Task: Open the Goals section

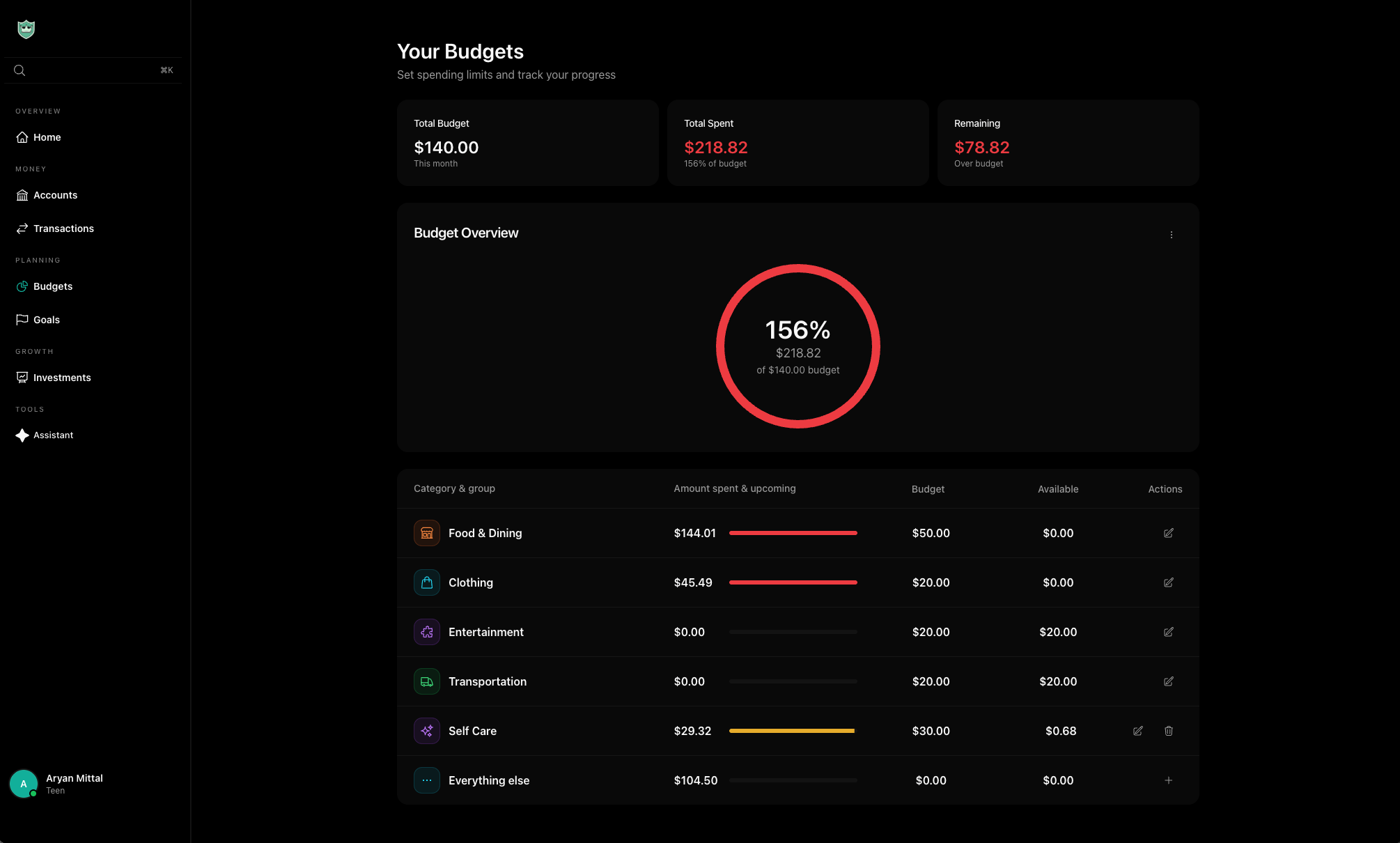Action: (47, 320)
